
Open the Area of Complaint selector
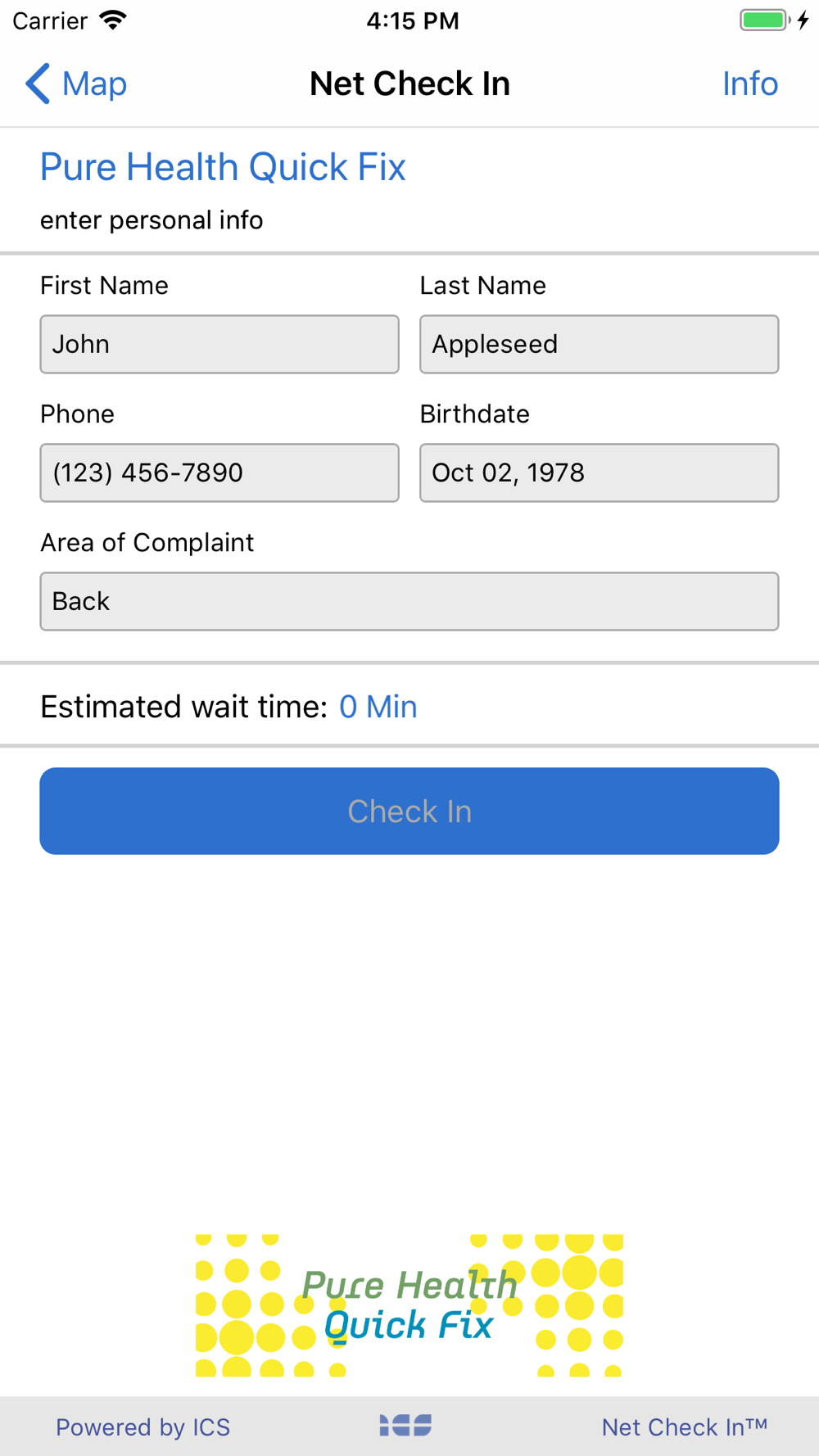pos(409,601)
